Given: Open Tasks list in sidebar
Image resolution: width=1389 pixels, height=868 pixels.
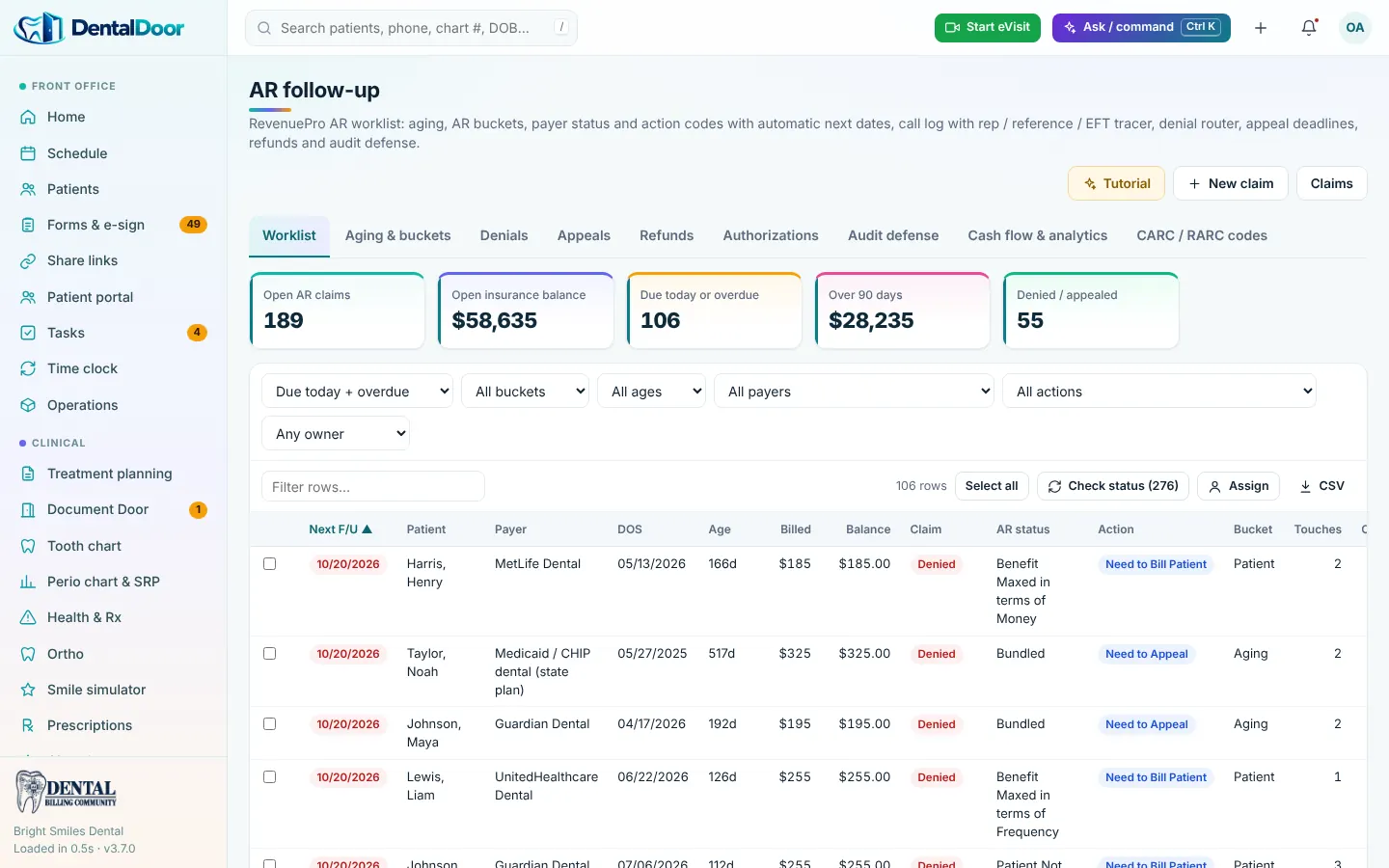Looking at the screenshot, I should tap(113, 333).
